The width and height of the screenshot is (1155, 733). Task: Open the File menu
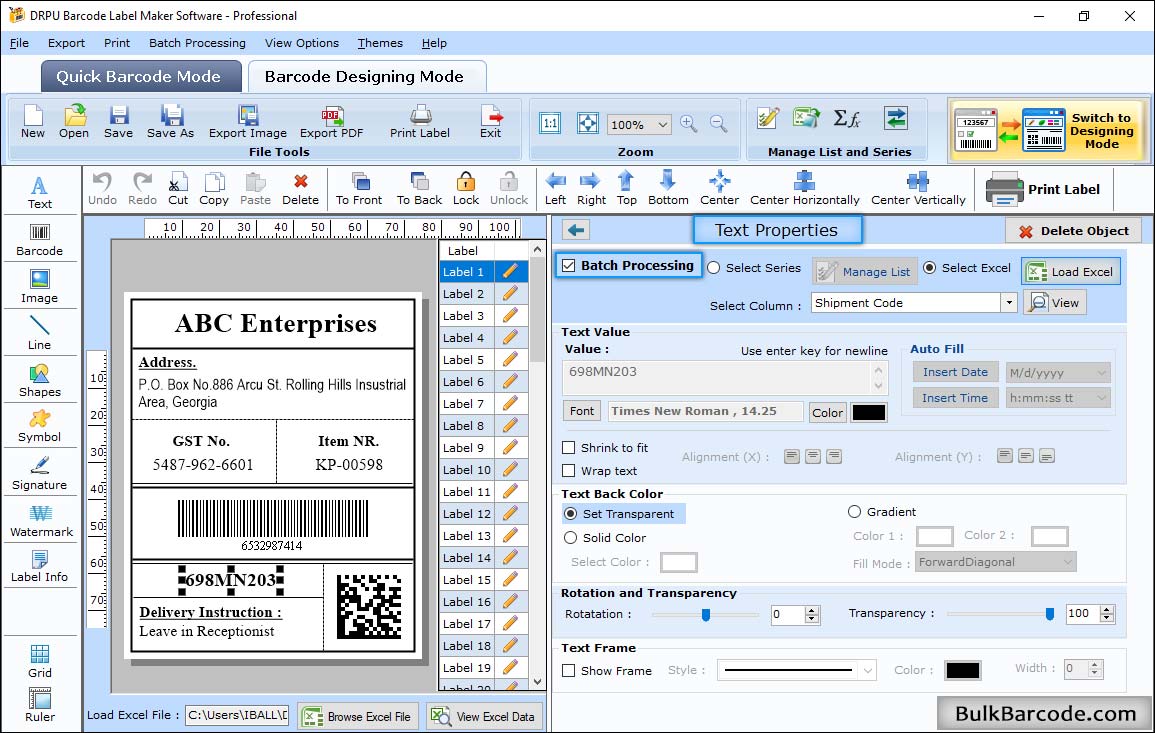(19, 43)
